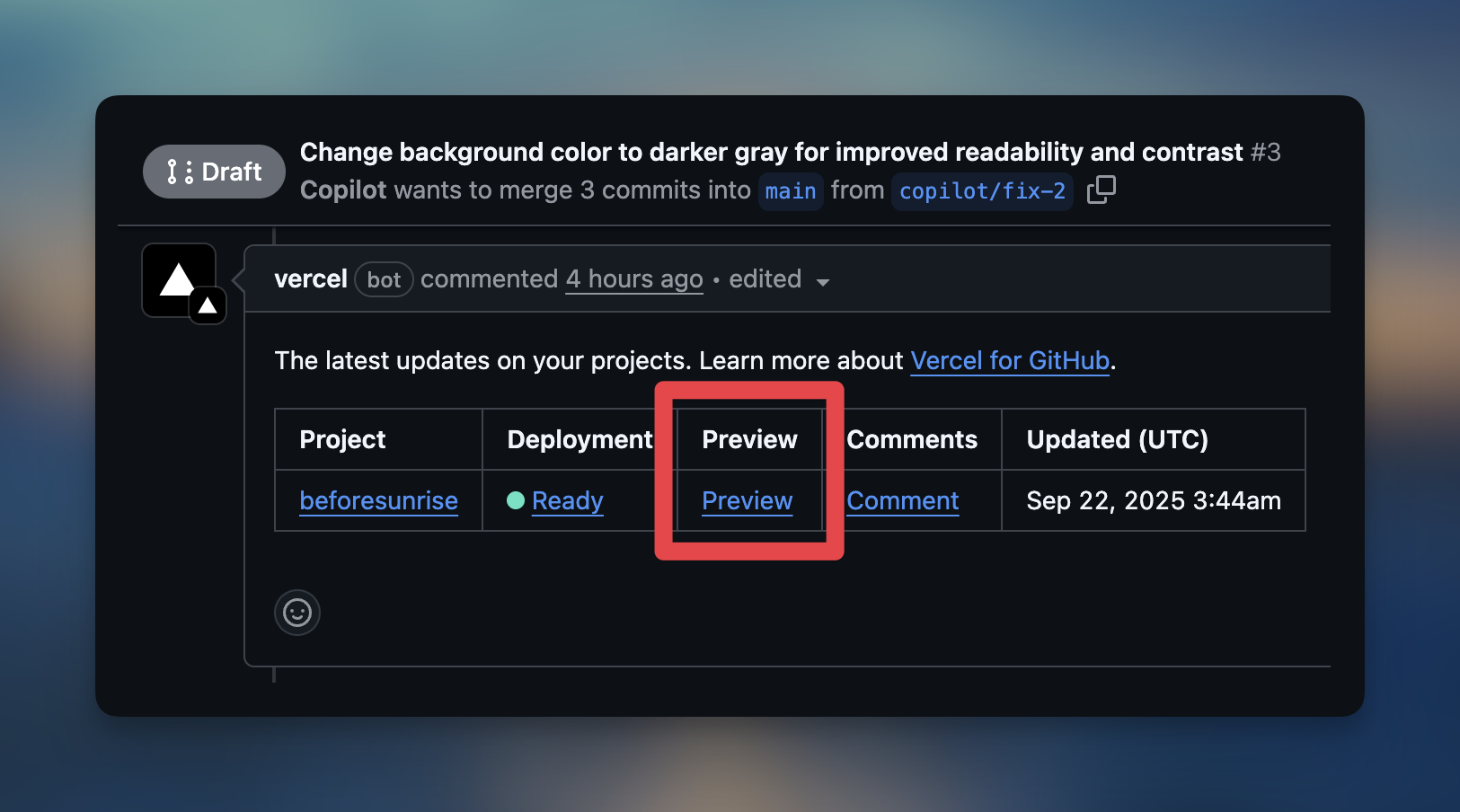Copy the copilot/fix-2 branch name icon
This screenshot has width=1460, height=812.
pos(1101,190)
